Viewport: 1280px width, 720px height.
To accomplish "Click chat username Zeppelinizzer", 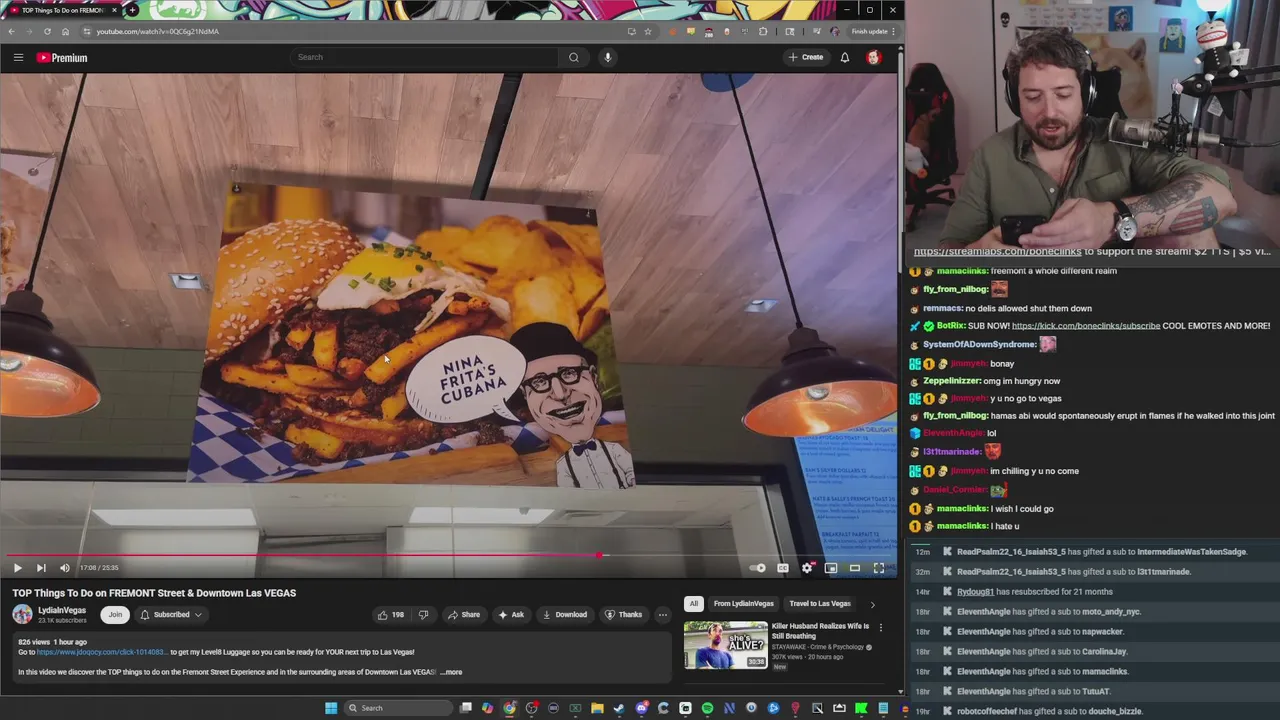I will coord(951,381).
